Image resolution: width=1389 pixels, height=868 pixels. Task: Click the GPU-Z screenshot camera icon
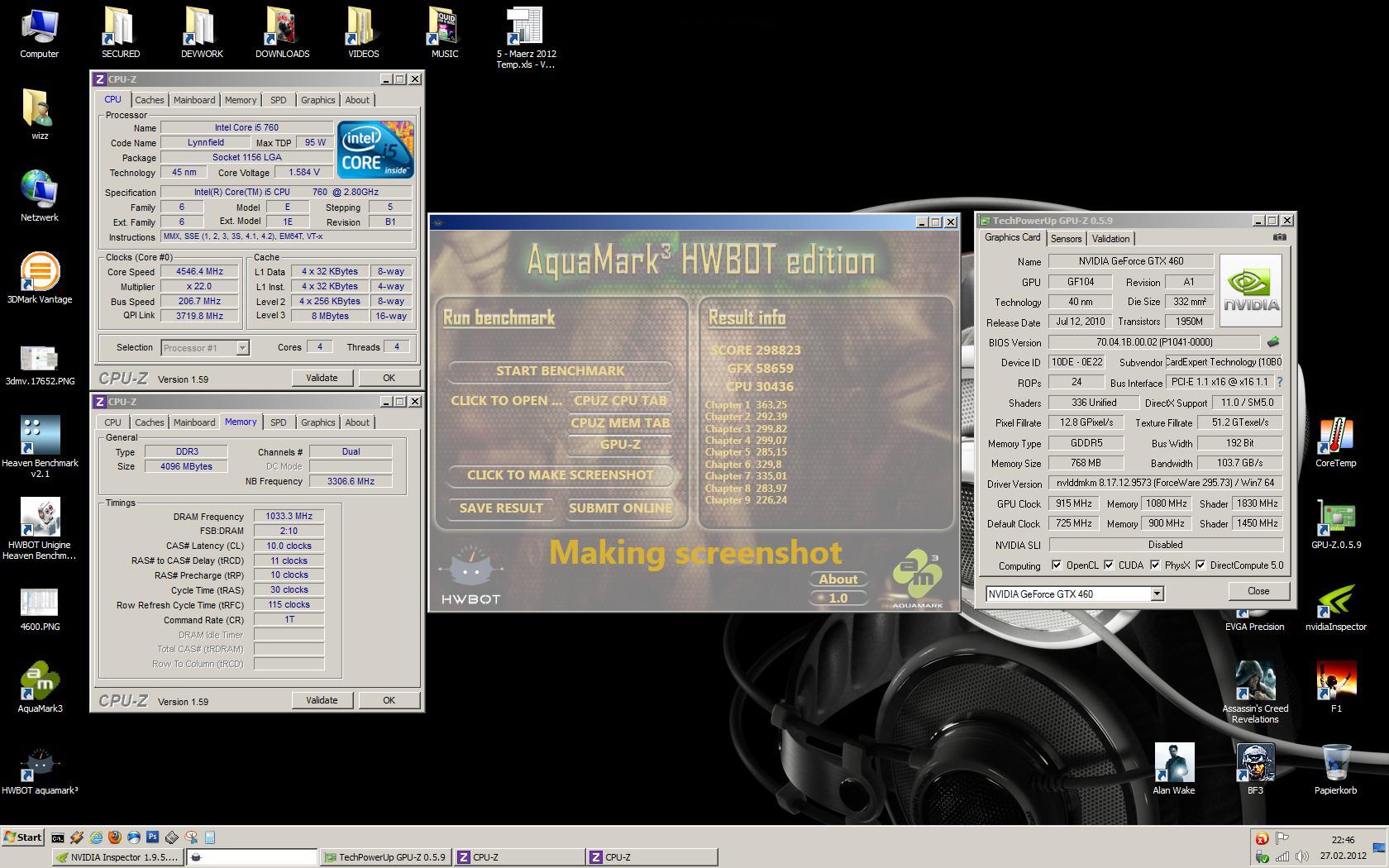(x=1280, y=237)
